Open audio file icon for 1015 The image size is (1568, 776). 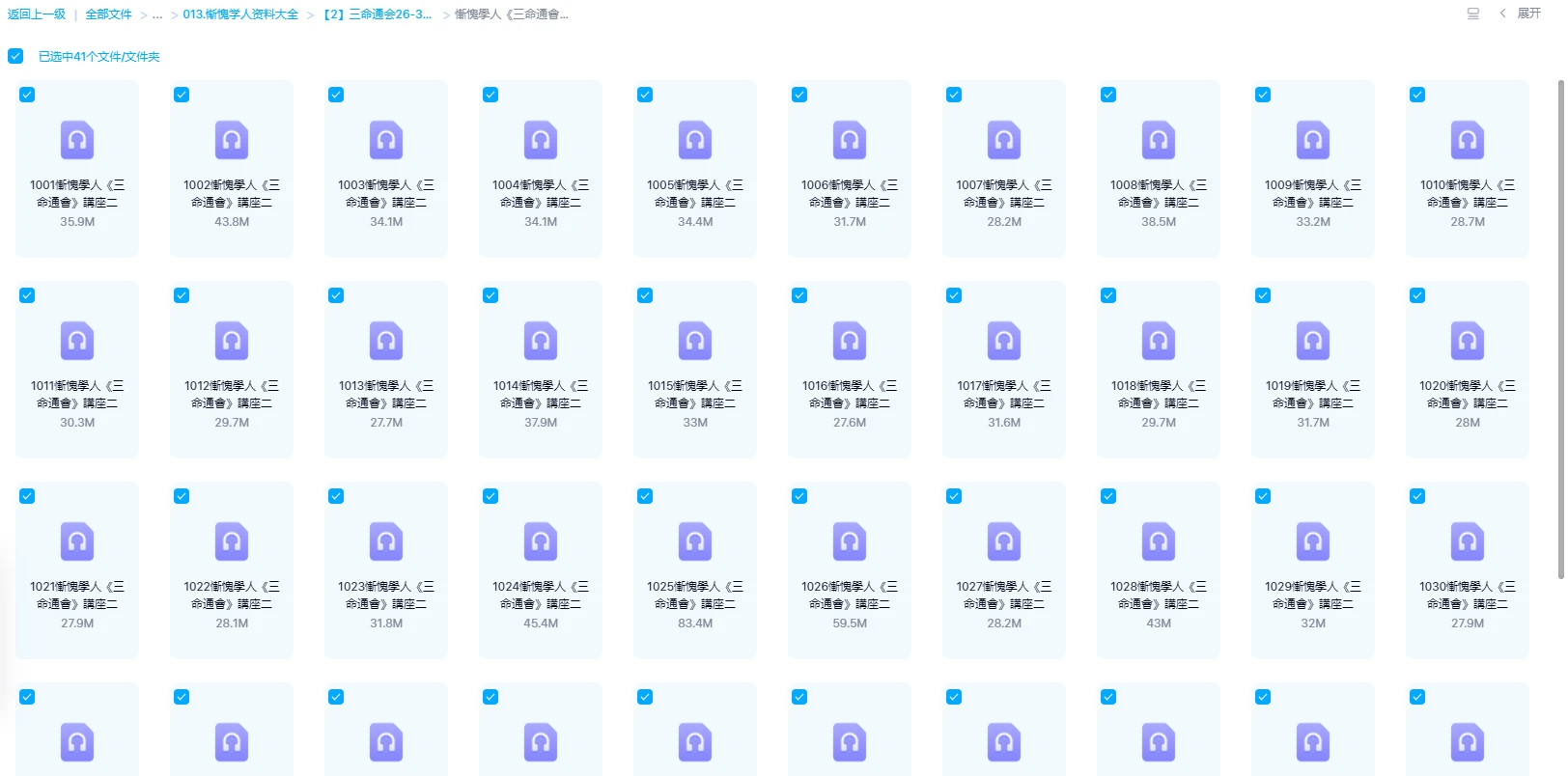[x=695, y=341]
